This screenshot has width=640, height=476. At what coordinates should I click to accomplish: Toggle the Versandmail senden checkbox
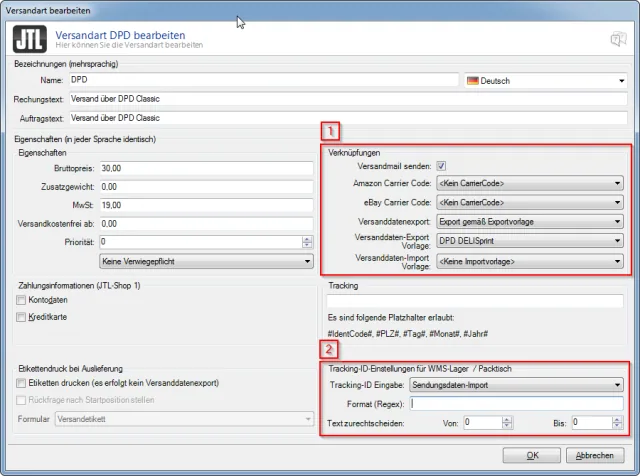(441, 166)
